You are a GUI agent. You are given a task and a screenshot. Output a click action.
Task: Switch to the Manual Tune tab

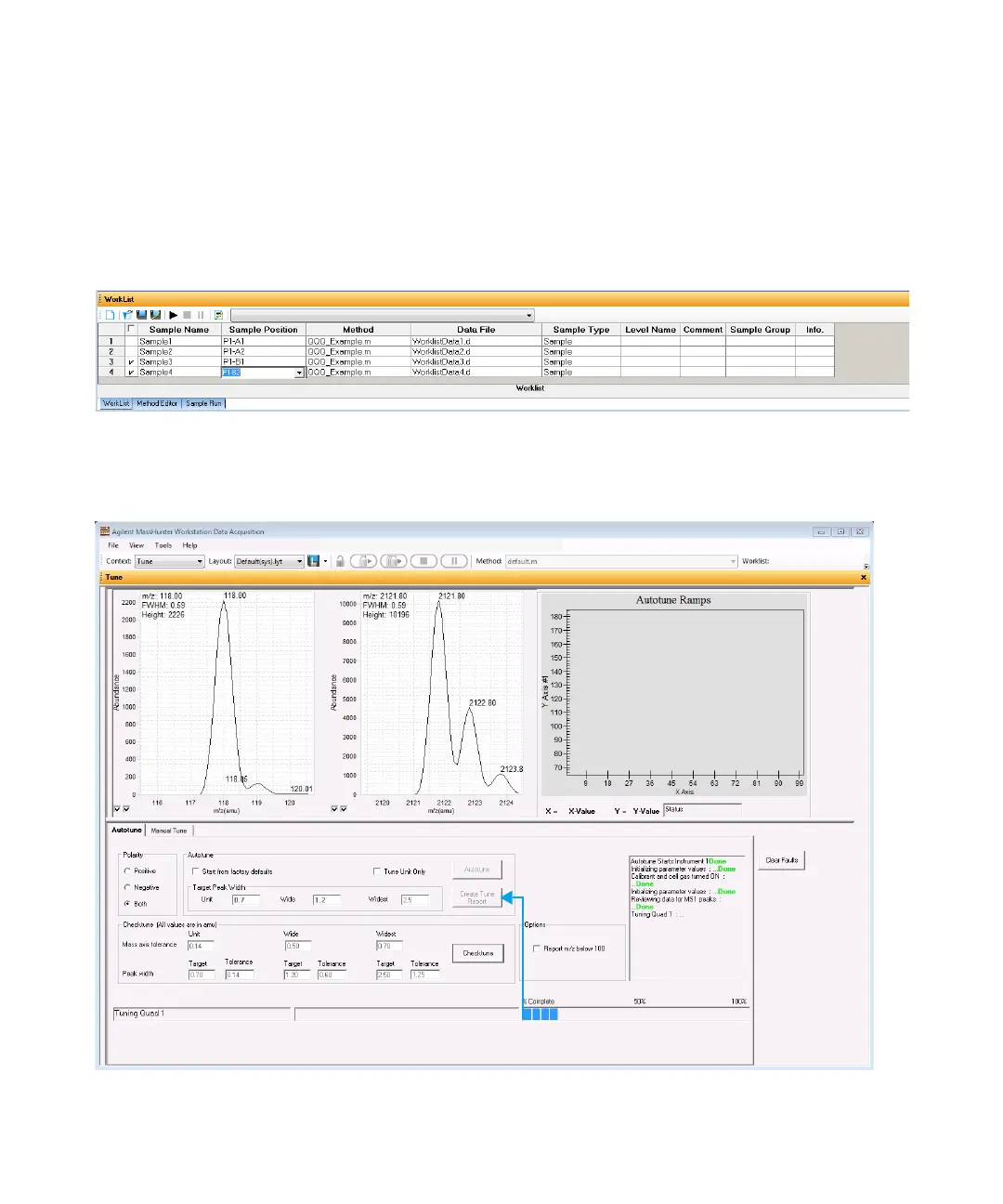(x=169, y=831)
